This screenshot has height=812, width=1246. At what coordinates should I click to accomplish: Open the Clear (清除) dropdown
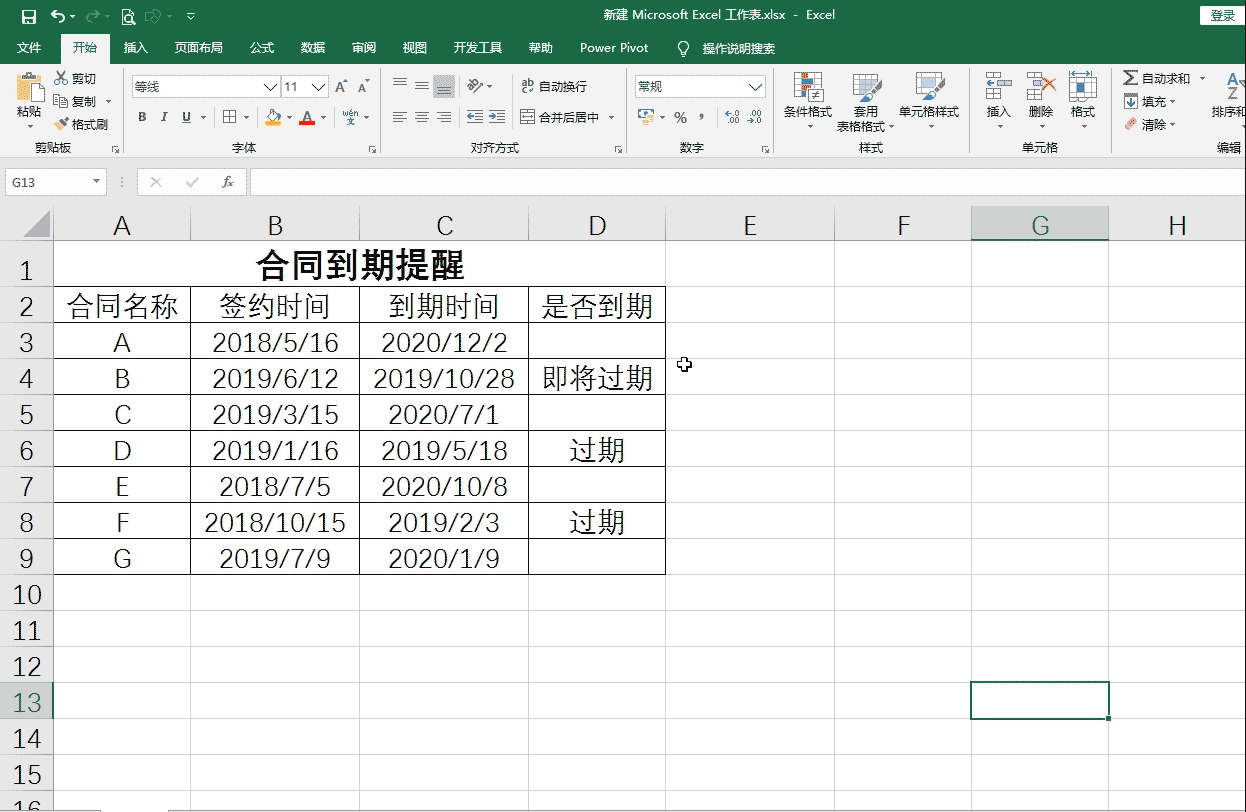(1150, 124)
